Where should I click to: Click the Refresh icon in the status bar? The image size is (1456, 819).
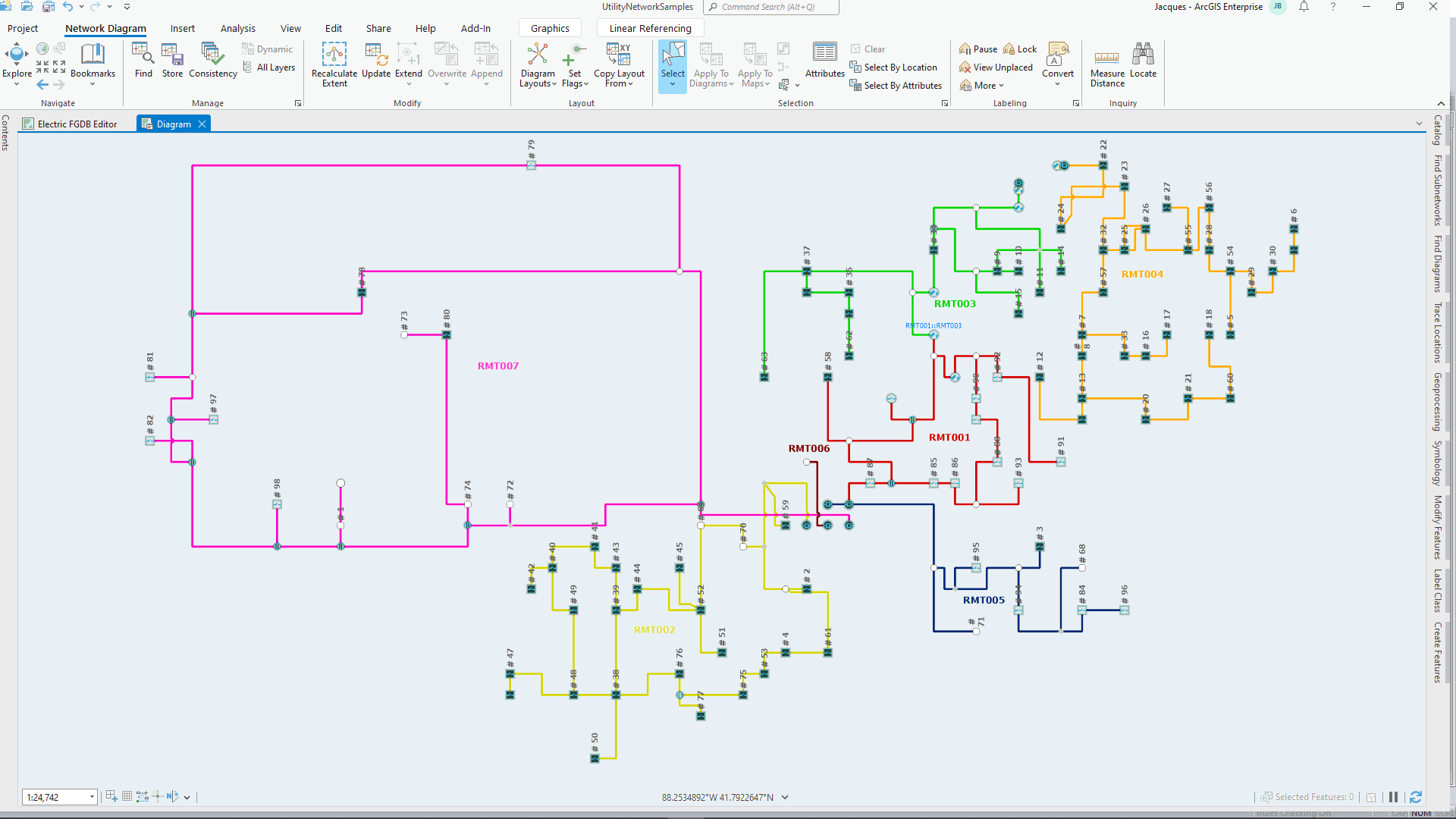(1417, 797)
